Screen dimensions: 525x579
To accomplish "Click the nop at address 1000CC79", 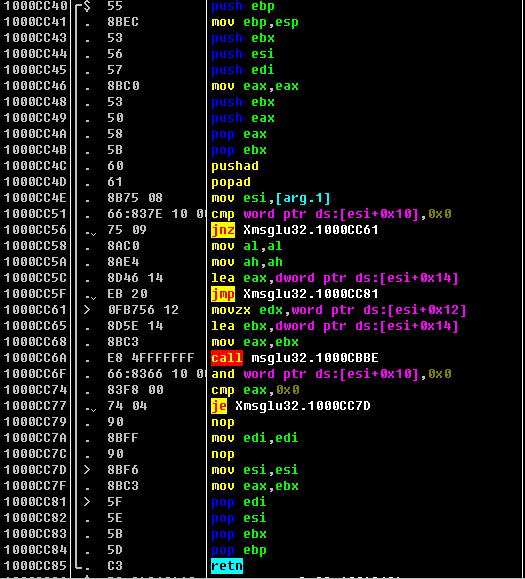I will [223, 422].
